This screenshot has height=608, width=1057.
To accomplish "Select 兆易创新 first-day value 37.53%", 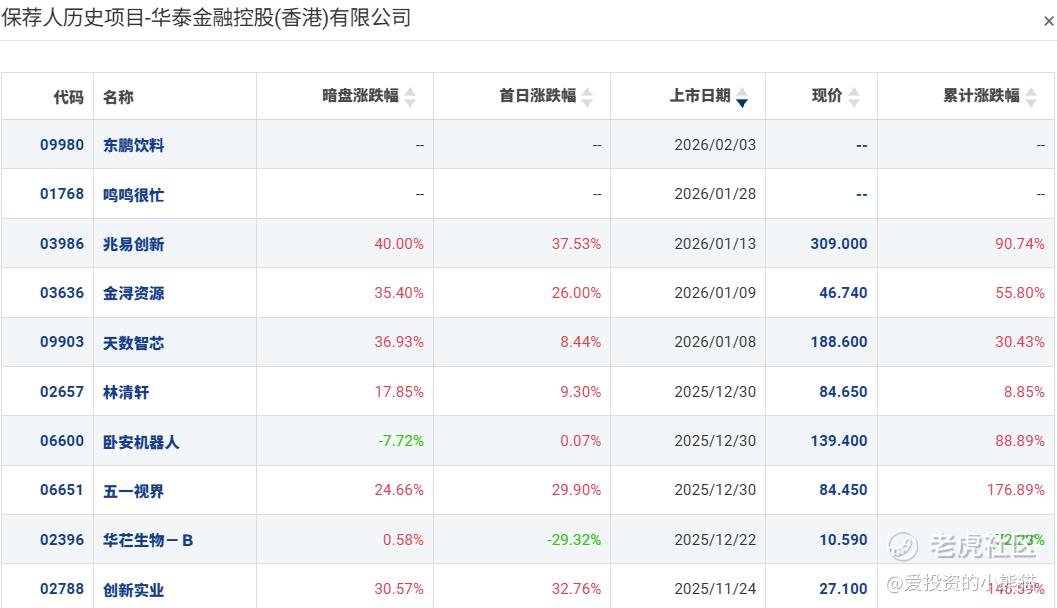I will tap(576, 243).
